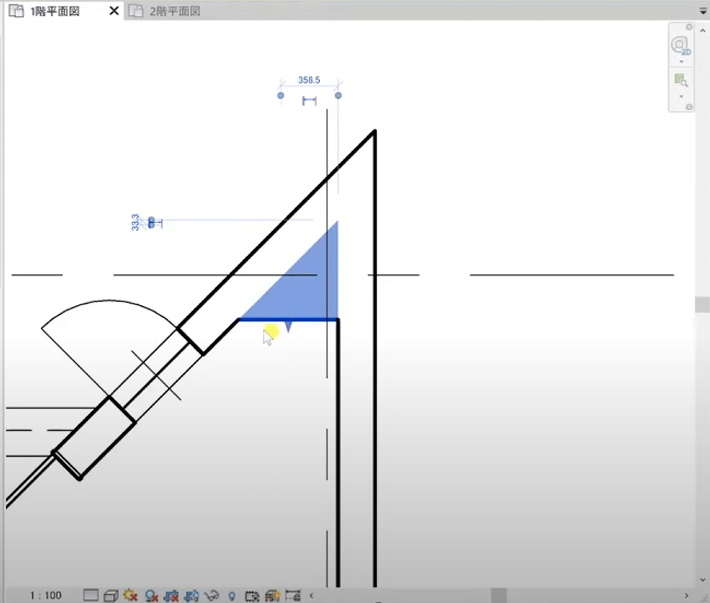The height and width of the screenshot is (603, 710).
Task: Open the view tabs list dropdown
Action: point(701,9)
